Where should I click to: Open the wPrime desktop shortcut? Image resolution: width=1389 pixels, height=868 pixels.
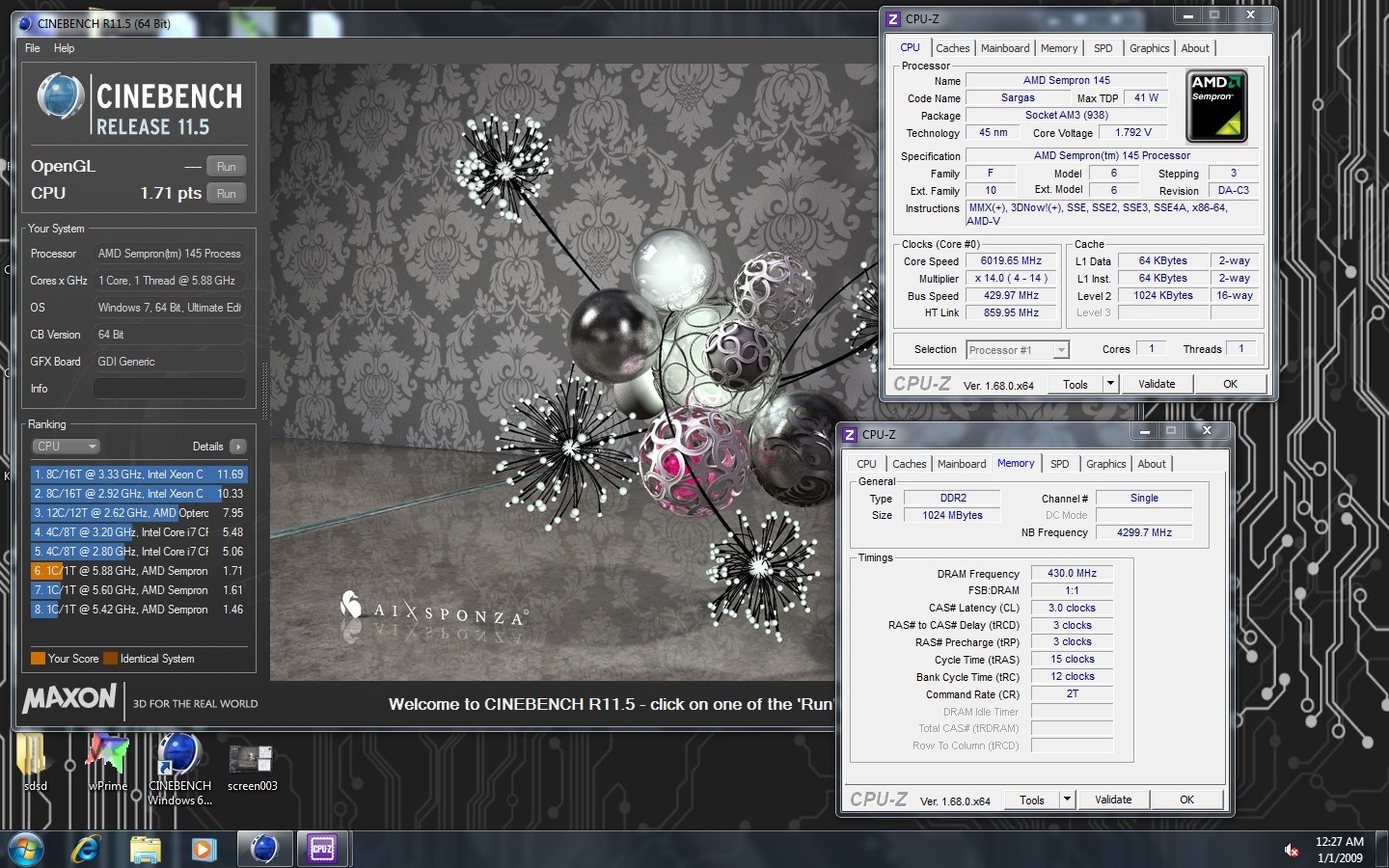tap(108, 762)
